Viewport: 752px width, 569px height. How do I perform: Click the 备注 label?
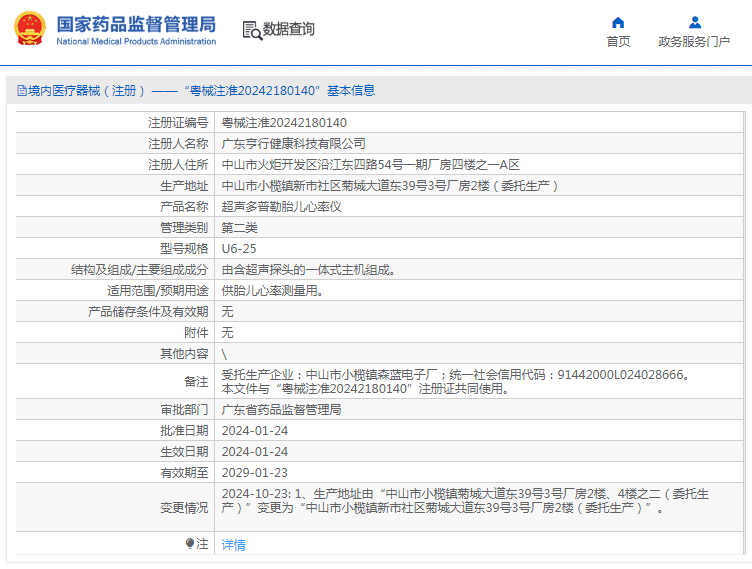pos(196,382)
